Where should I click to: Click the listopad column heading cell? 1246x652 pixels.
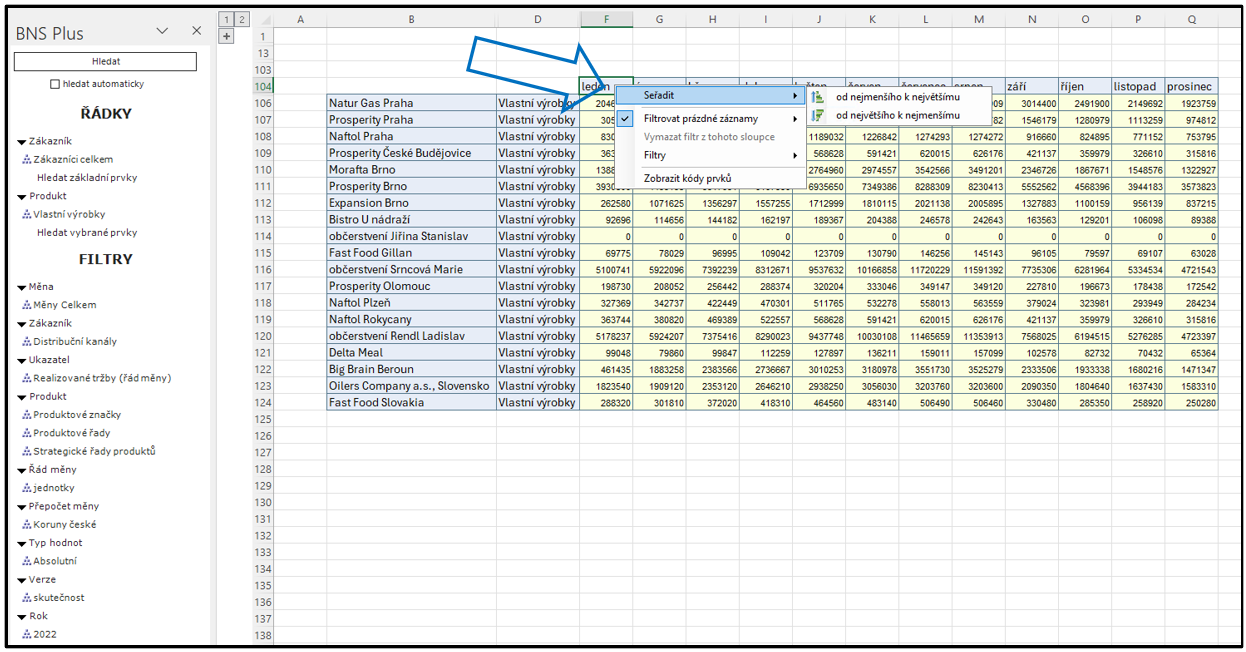point(1138,86)
